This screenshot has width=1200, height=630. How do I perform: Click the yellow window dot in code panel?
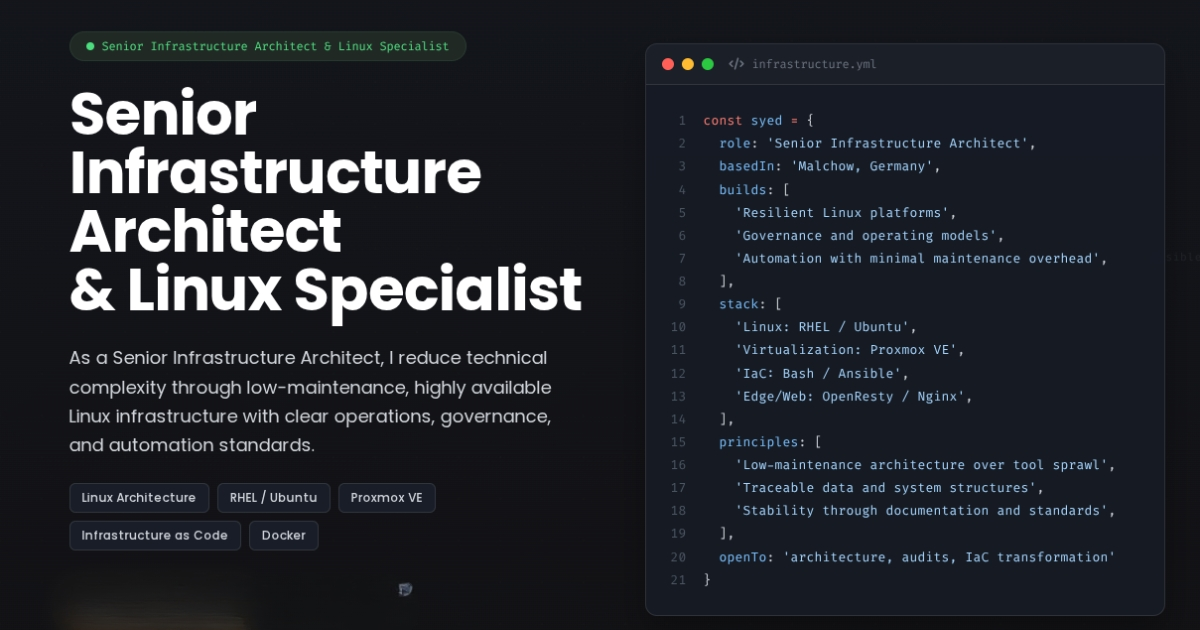click(x=688, y=64)
